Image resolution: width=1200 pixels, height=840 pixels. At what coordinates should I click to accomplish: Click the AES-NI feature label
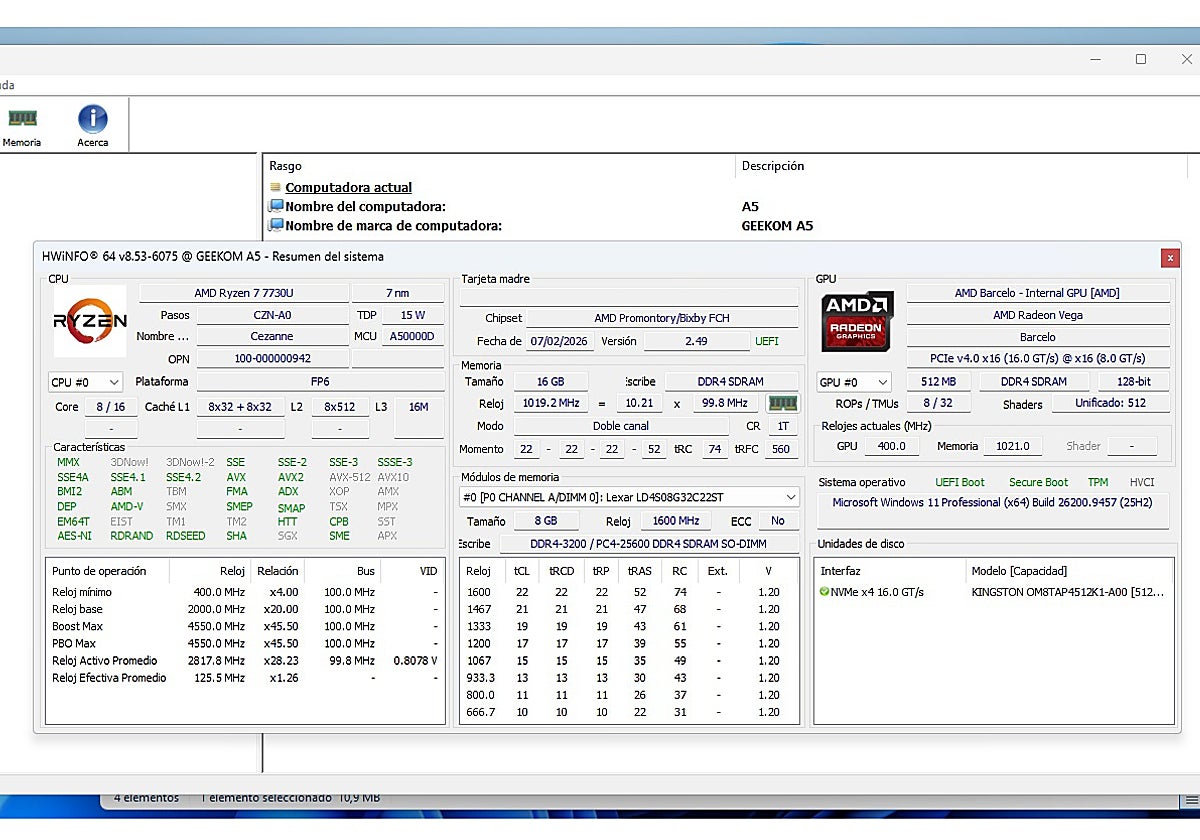coord(73,536)
